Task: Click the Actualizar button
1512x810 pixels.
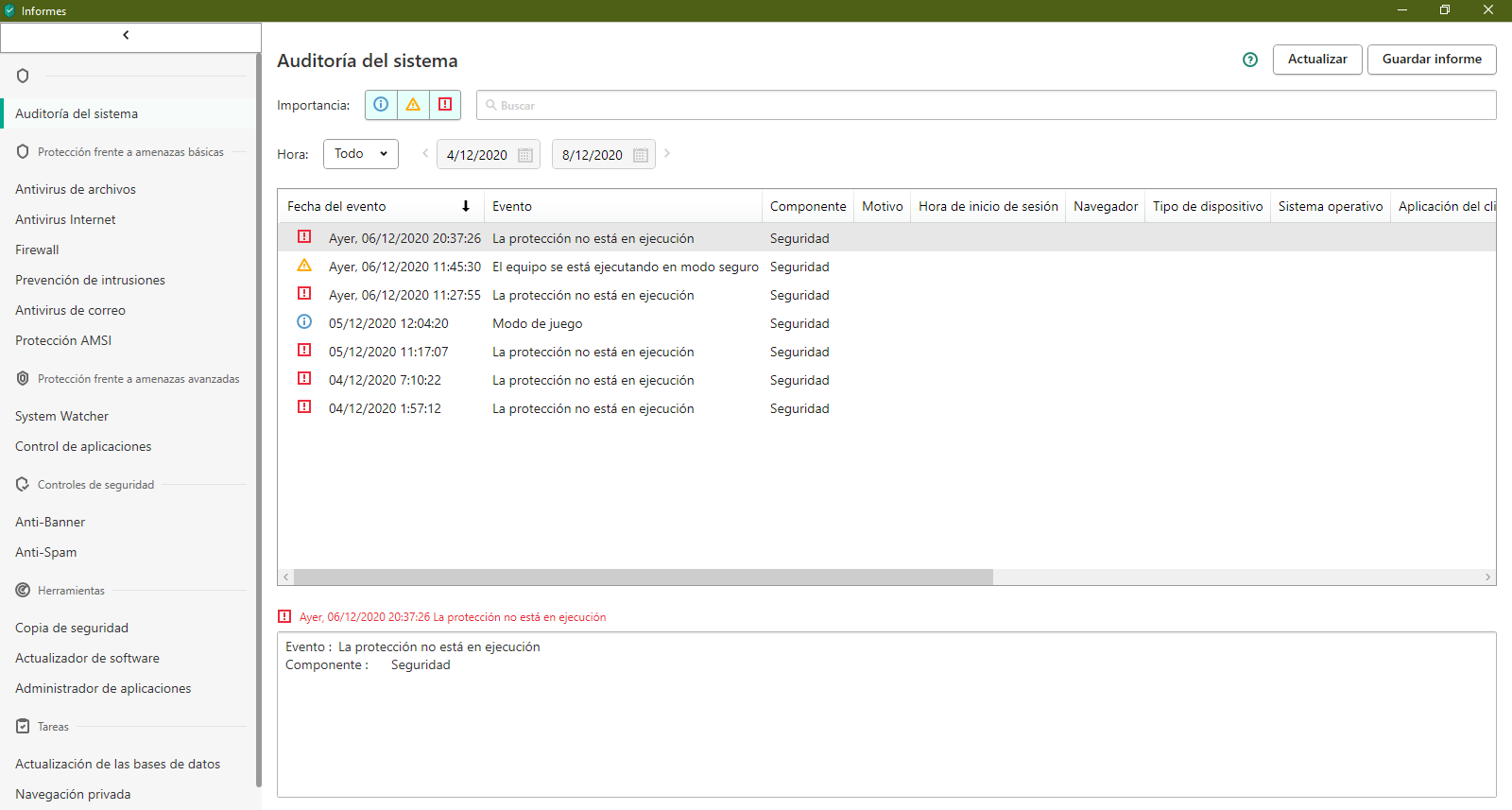Action: pyautogui.click(x=1316, y=60)
